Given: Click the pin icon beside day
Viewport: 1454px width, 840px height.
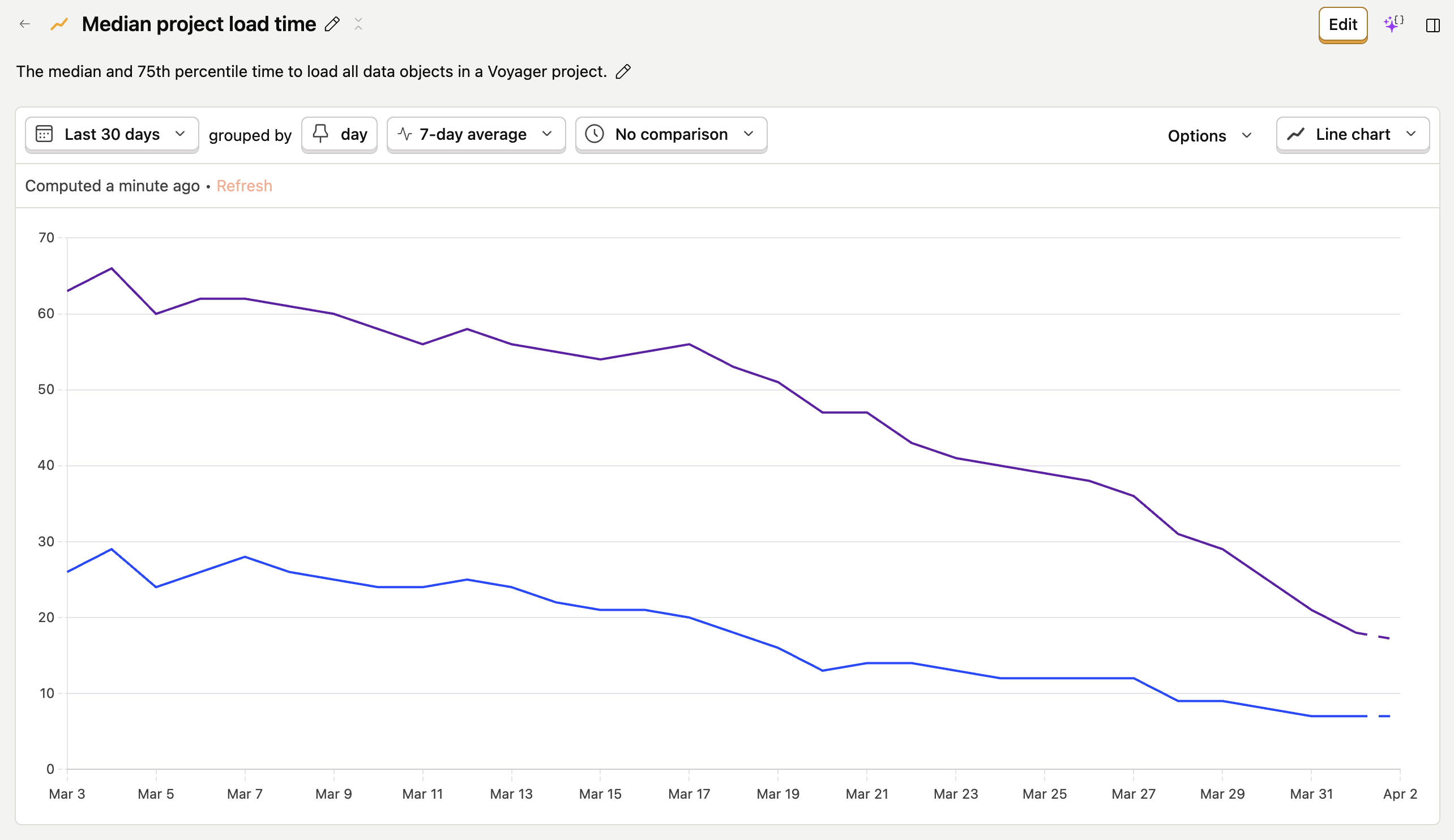Looking at the screenshot, I should coord(321,134).
